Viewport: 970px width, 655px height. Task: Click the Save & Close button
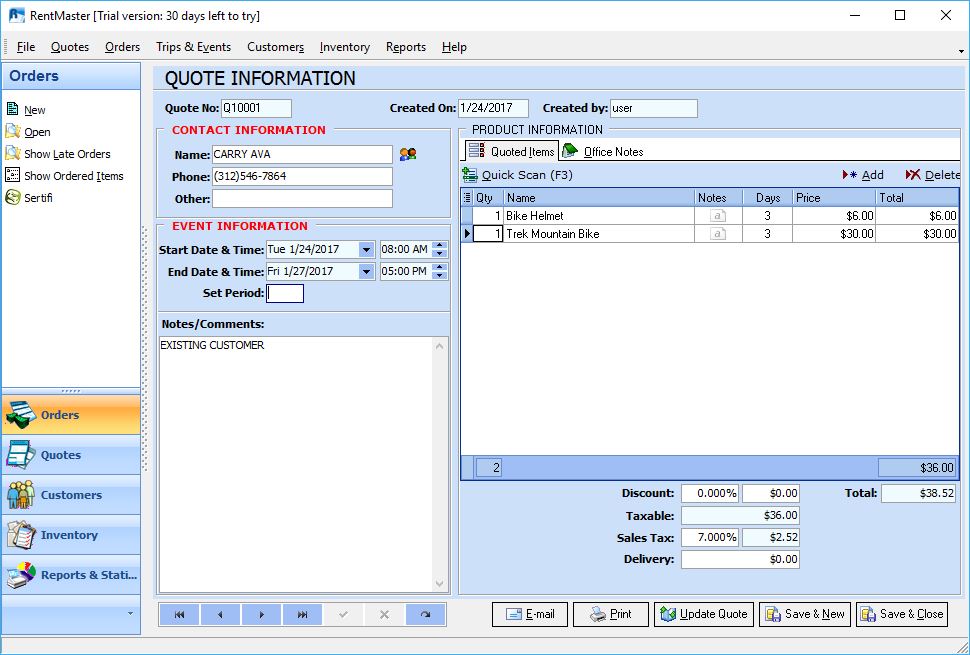901,614
